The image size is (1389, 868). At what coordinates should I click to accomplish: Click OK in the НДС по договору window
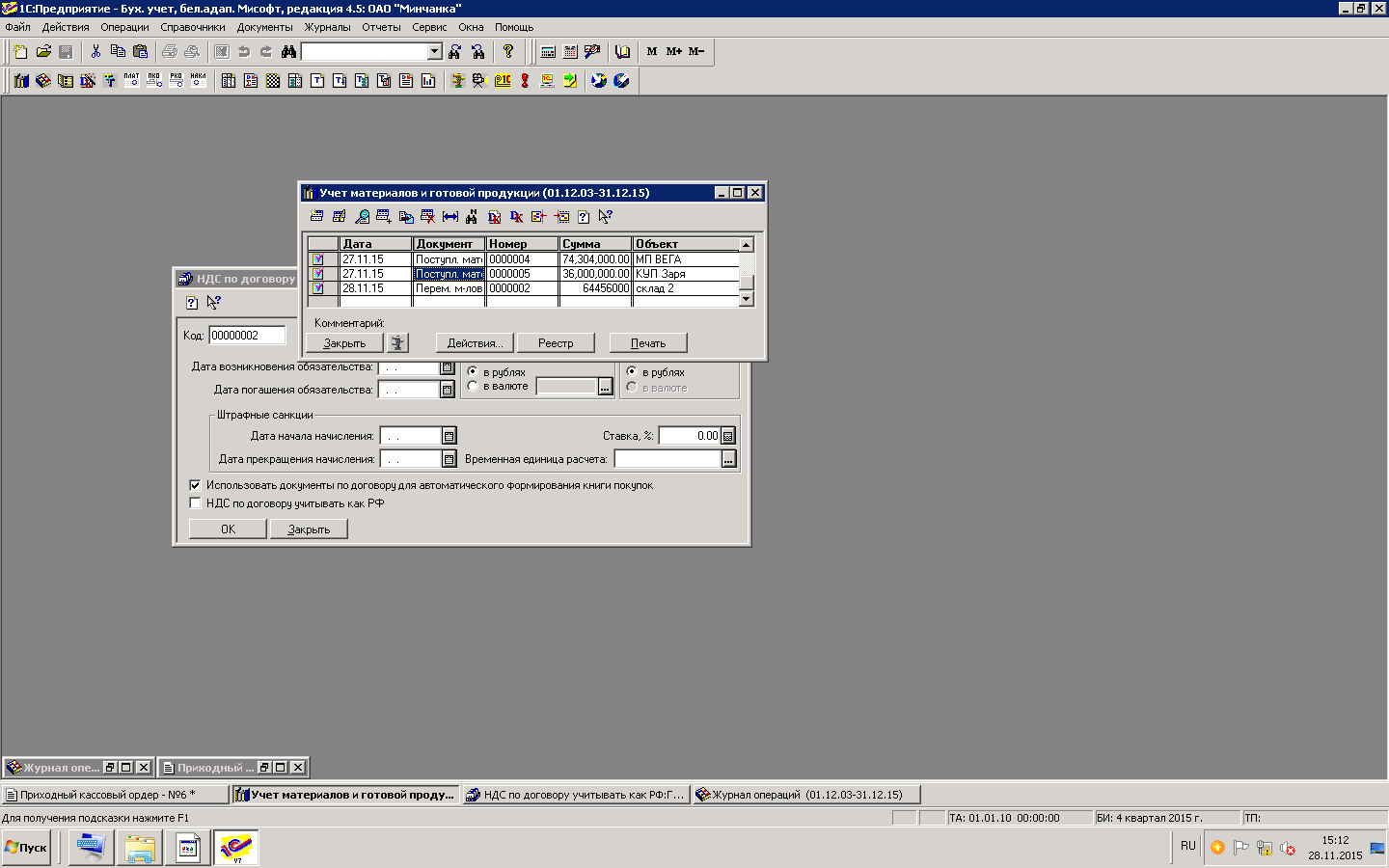pyautogui.click(x=228, y=529)
